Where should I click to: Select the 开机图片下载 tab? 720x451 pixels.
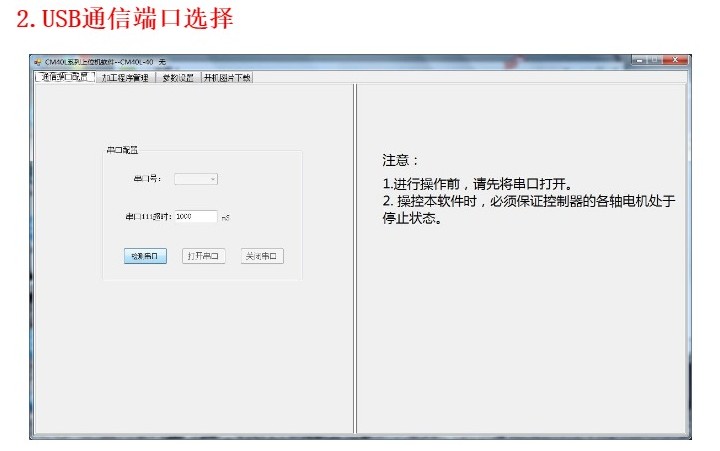(227, 77)
